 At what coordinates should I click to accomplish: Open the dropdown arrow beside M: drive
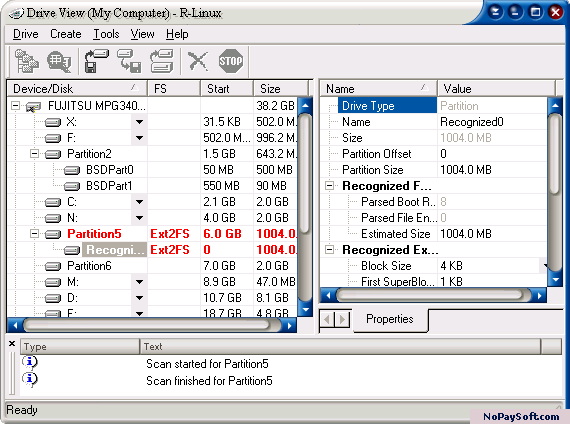click(139, 282)
